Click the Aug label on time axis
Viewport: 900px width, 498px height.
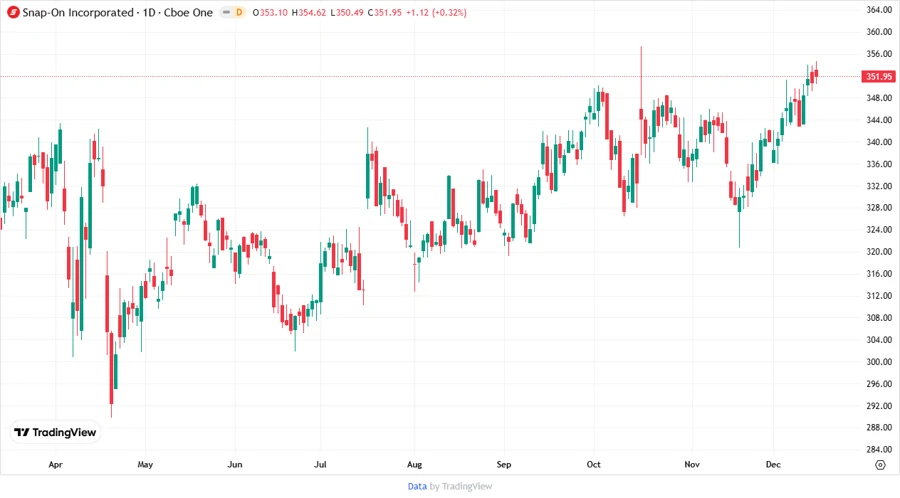point(414,464)
